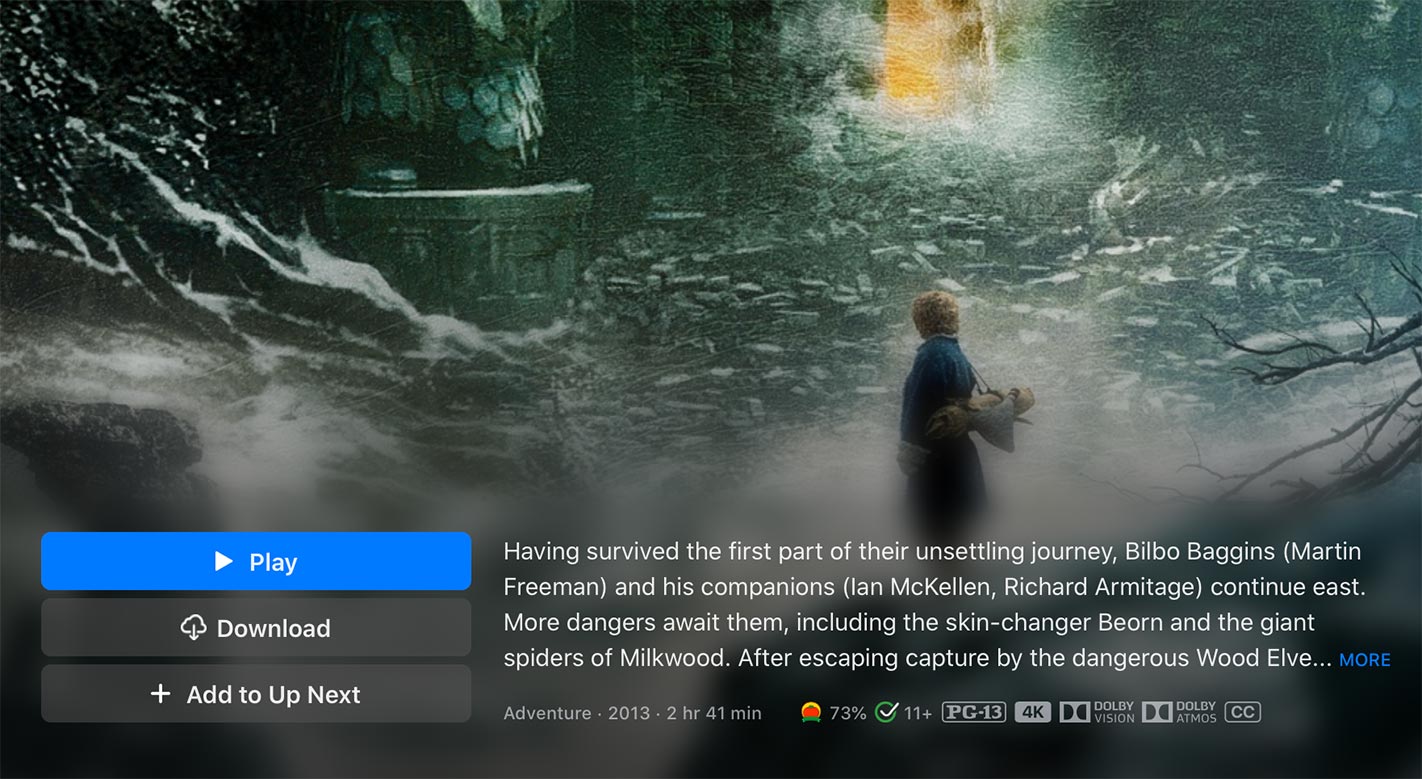Click the Dolby Atmos badge
This screenshot has width=1422, height=779.
click(x=1179, y=712)
